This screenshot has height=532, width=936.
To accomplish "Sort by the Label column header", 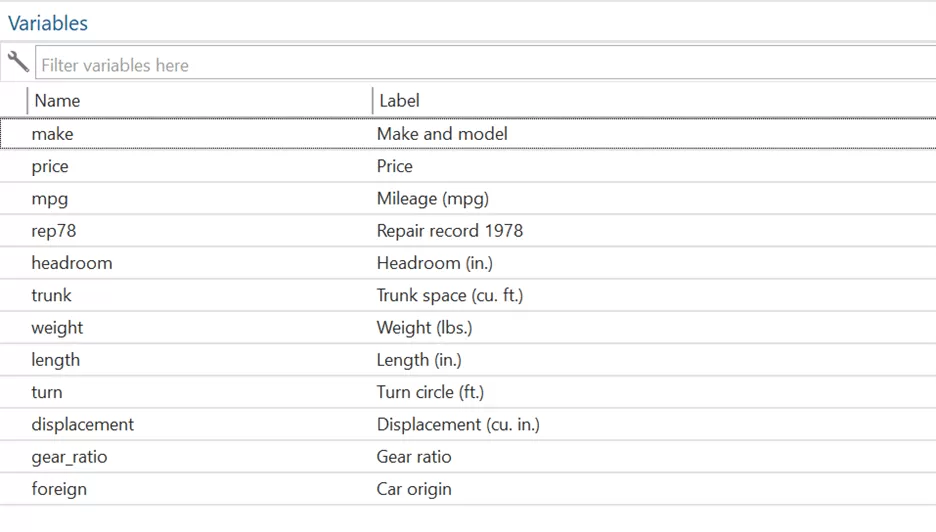I will 399,101.
